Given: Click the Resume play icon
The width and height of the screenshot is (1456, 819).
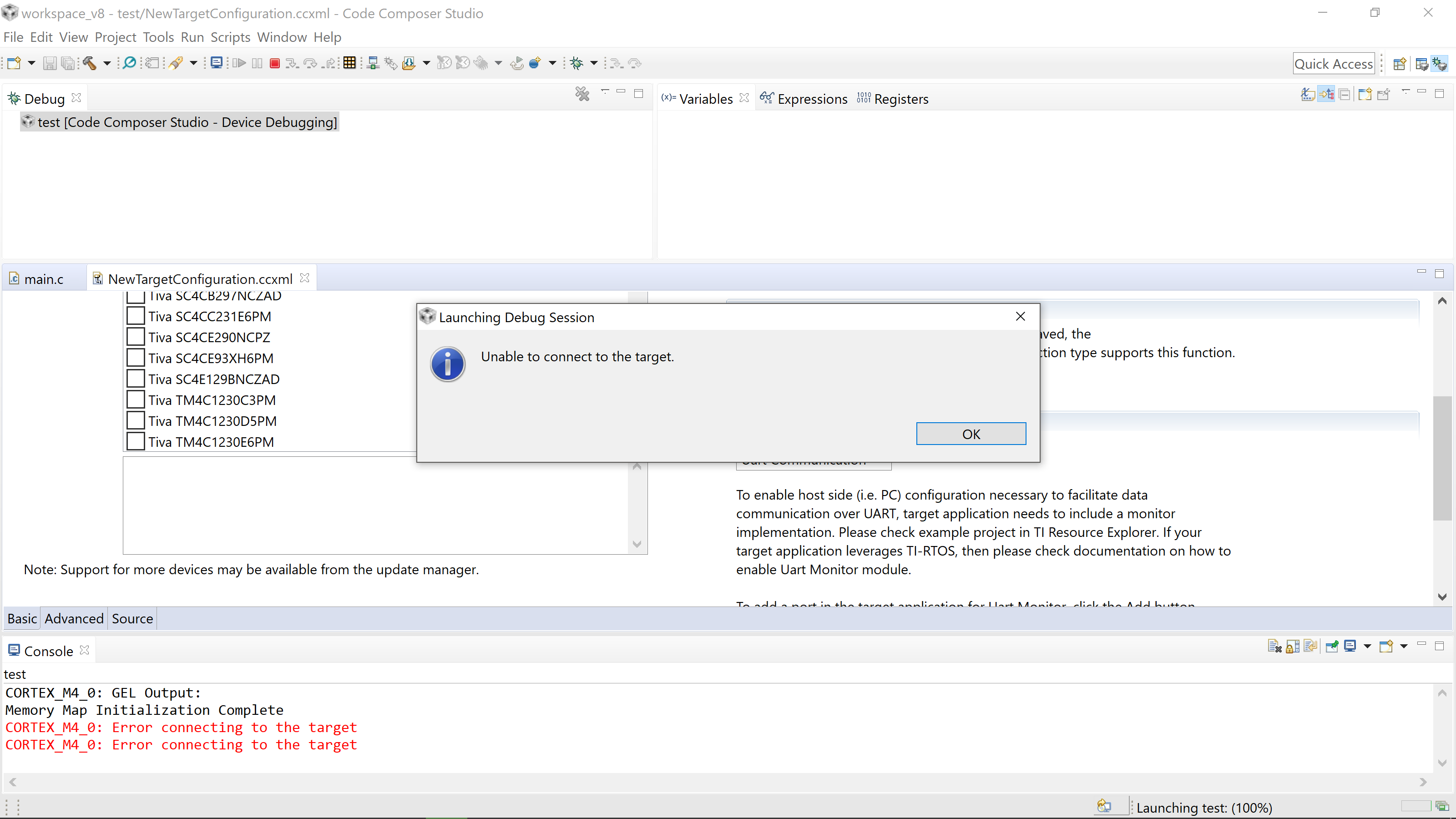Looking at the screenshot, I should tap(238, 63).
